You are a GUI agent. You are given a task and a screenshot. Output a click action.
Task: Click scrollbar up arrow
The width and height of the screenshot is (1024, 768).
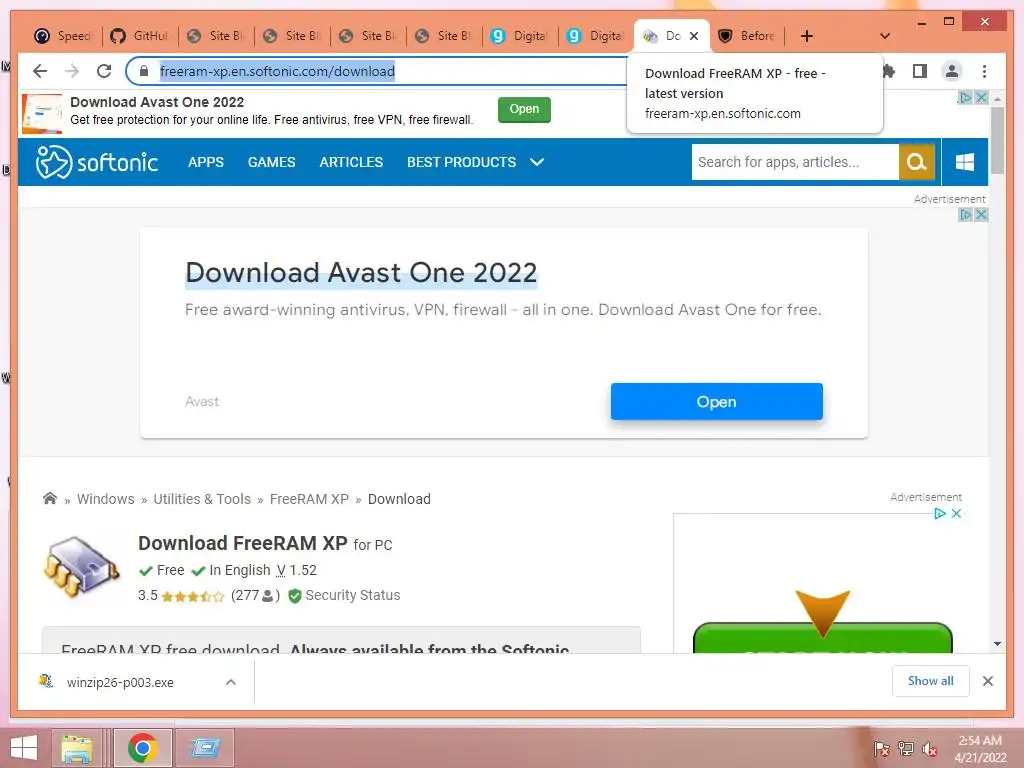[997, 99]
